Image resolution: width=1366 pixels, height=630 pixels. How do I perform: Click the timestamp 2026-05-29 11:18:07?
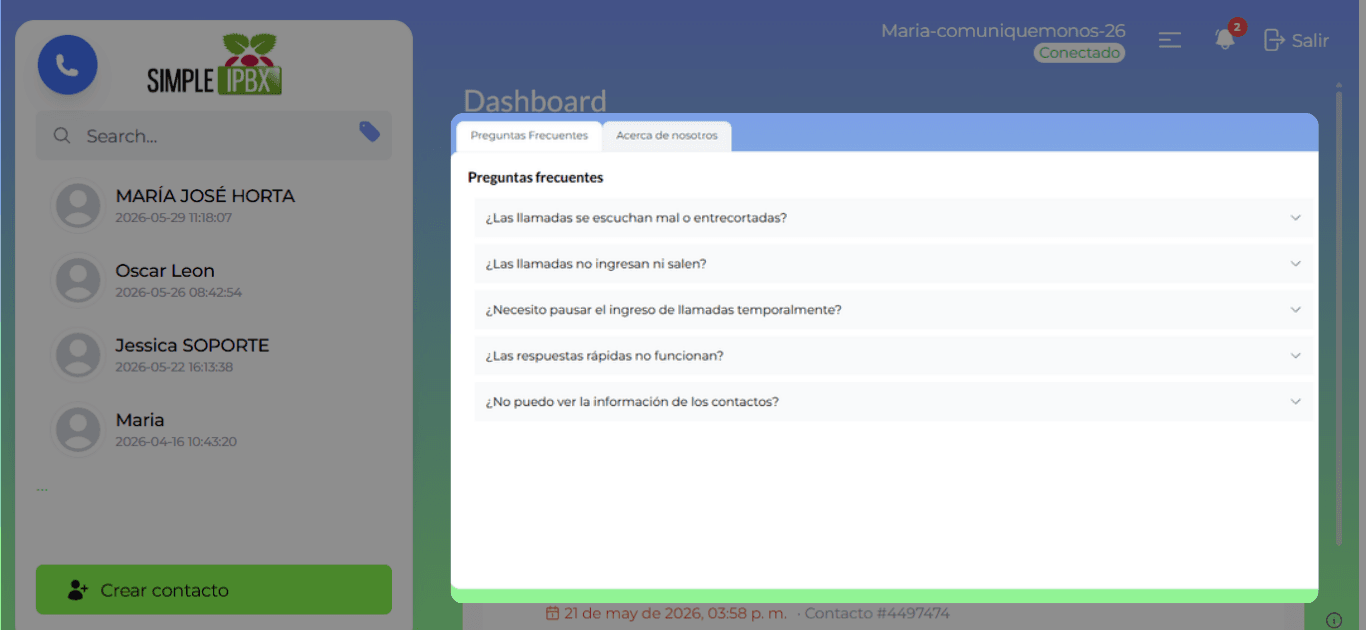point(173,217)
